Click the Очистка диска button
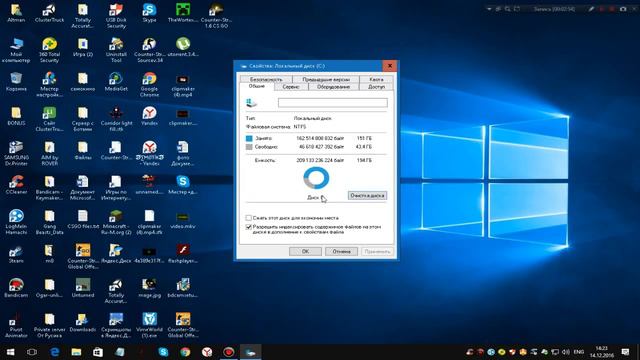This screenshot has height=360, width=640. click(367, 196)
